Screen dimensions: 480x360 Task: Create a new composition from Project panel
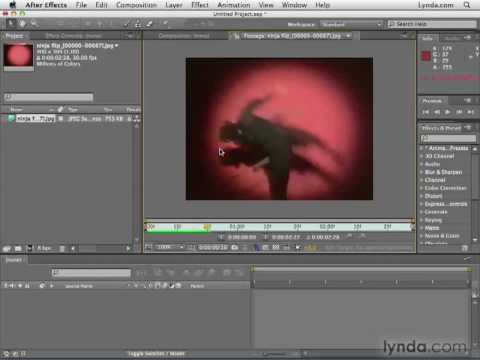(x=29, y=248)
